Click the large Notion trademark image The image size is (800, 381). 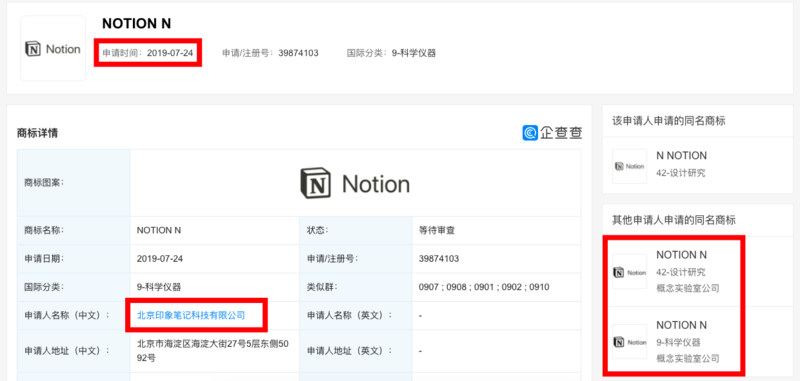click(355, 184)
